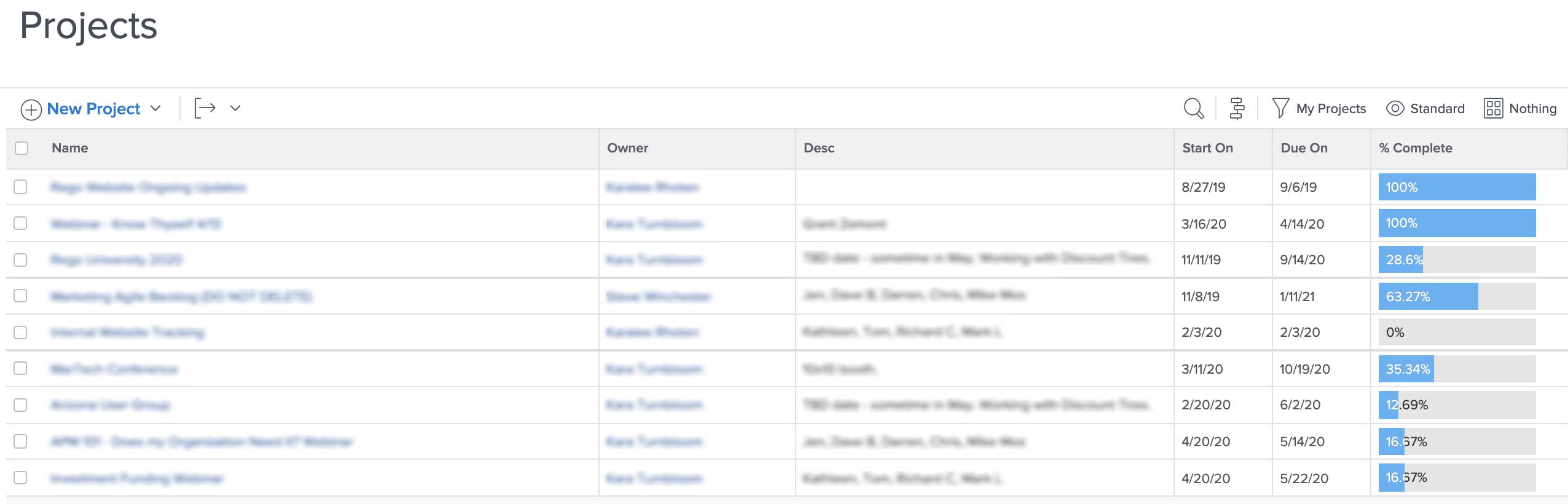Viewport: 1568px width, 504px height.
Task: Sort by the Owner column header
Action: pos(627,148)
